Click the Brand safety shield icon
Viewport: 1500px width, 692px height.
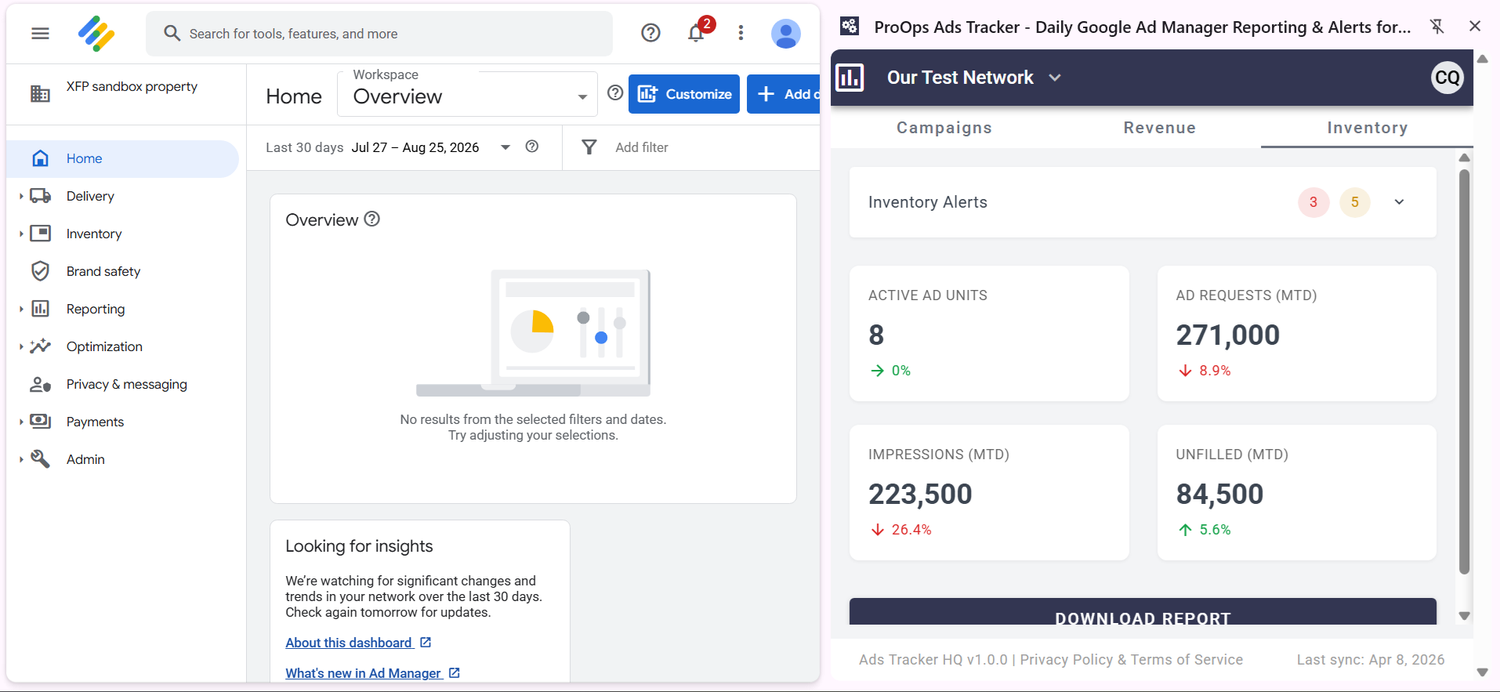(x=40, y=271)
